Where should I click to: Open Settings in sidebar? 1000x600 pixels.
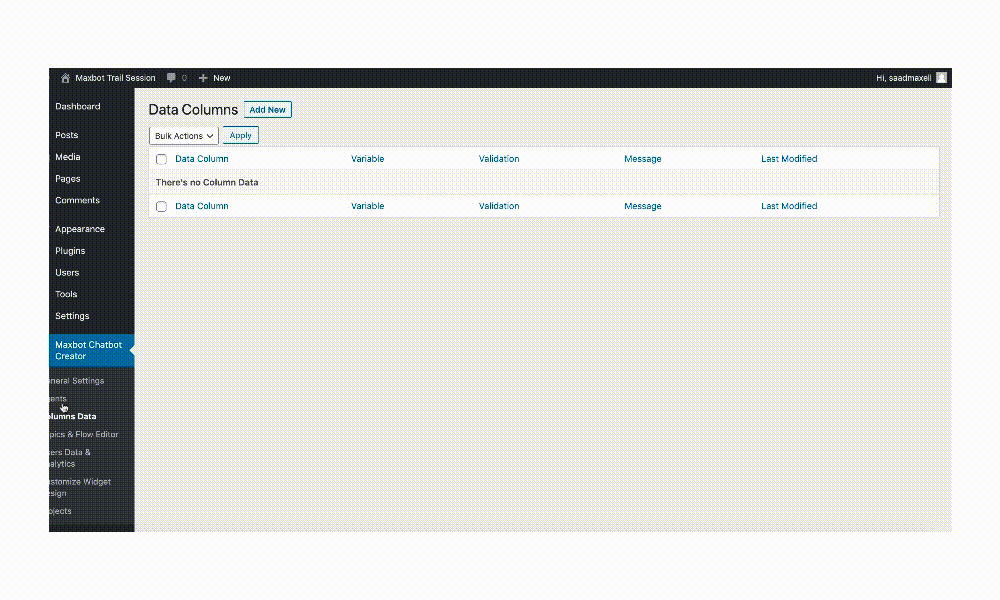pyautogui.click(x=72, y=316)
